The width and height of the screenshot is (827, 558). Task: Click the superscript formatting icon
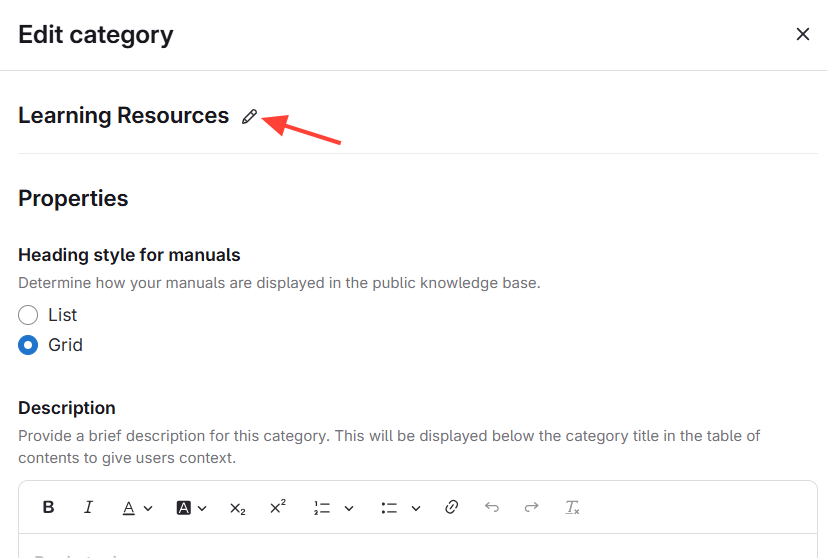pos(278,507)
